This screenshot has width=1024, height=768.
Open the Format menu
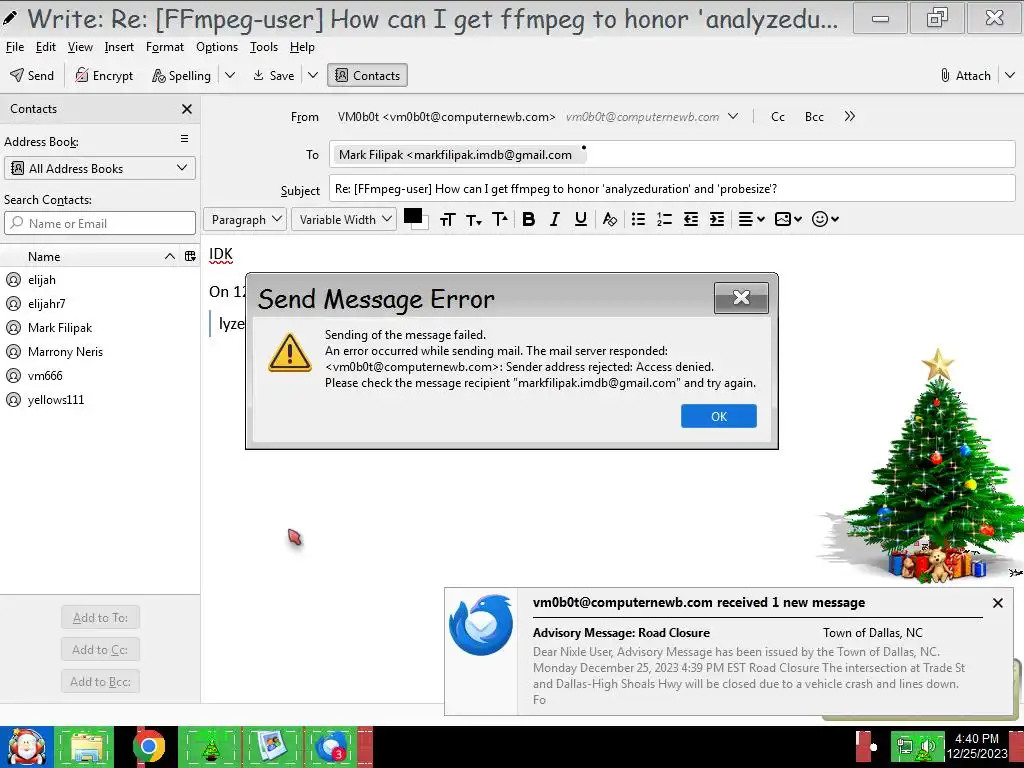[165, 47]
